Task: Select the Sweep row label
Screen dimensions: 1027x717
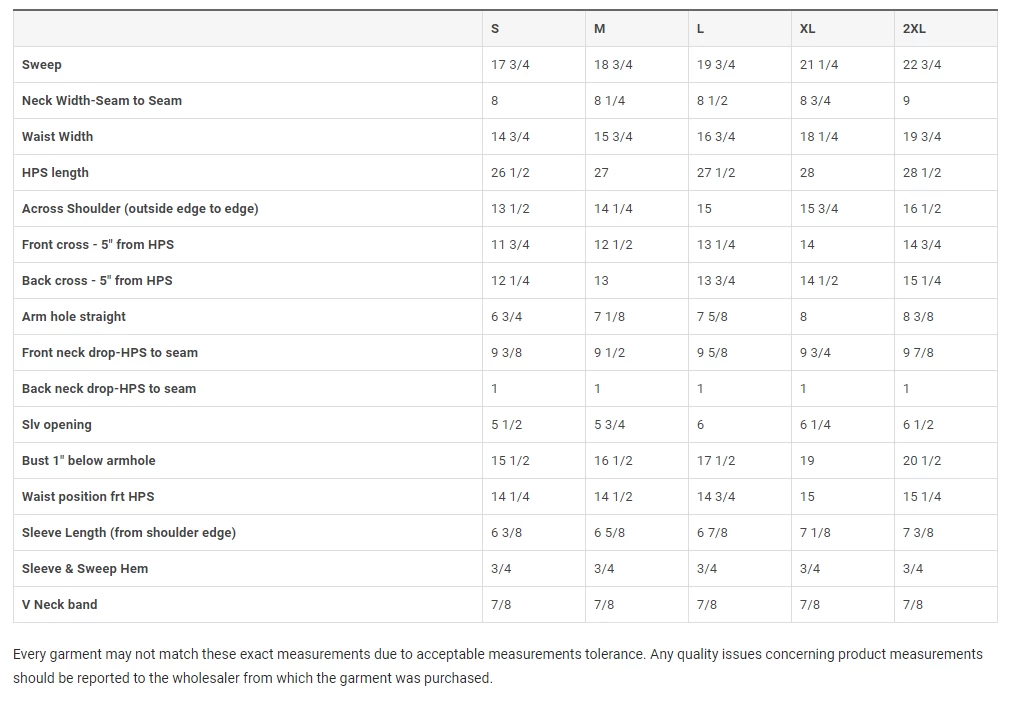Action: pyautogui.click(x=42, y=65)
